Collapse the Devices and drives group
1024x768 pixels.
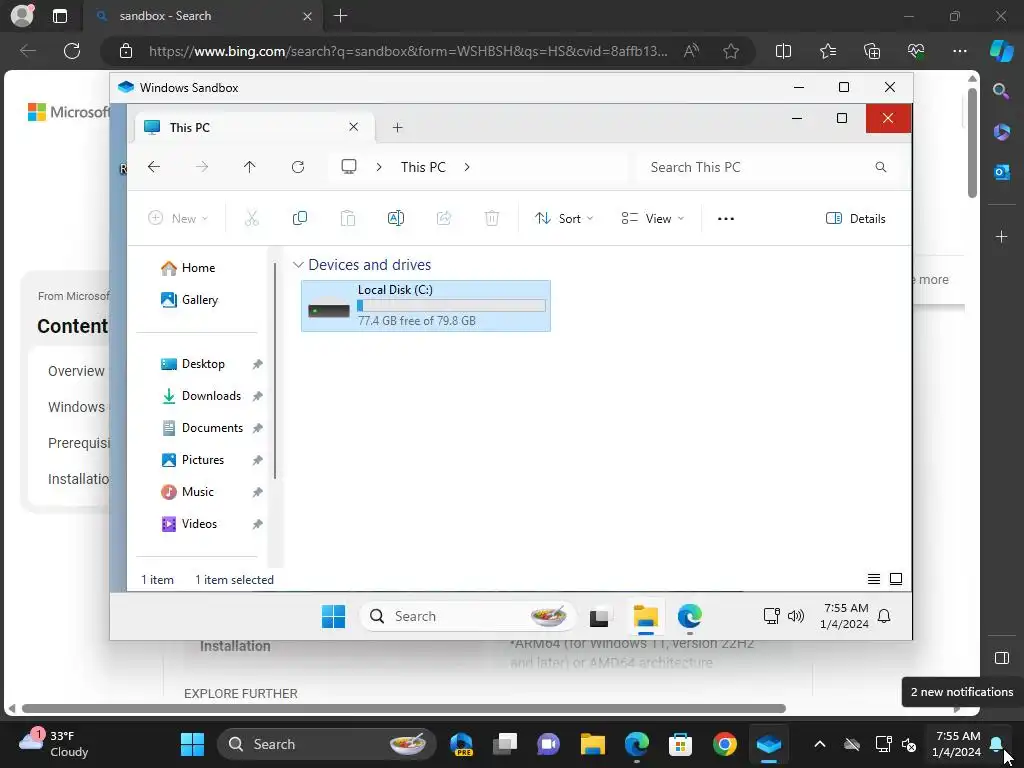pos(298,264)
